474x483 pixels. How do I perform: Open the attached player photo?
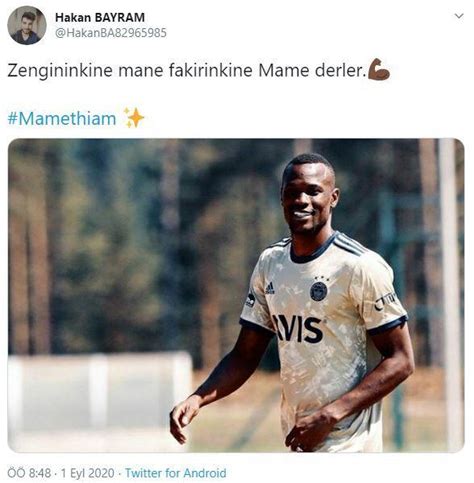[236, 295]
